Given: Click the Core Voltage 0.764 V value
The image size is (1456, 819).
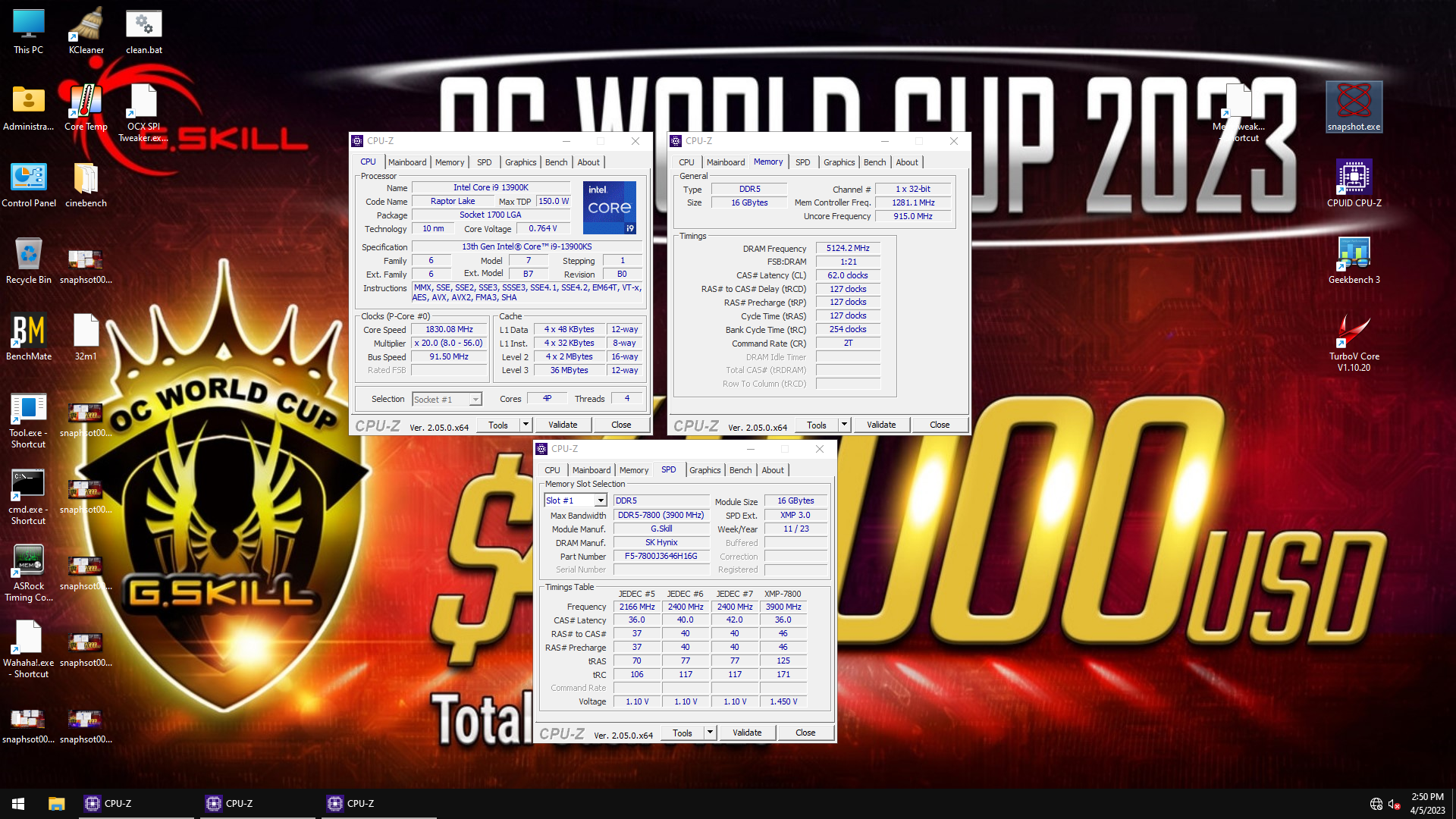Looking at the screenshot, I should point(543,228).
